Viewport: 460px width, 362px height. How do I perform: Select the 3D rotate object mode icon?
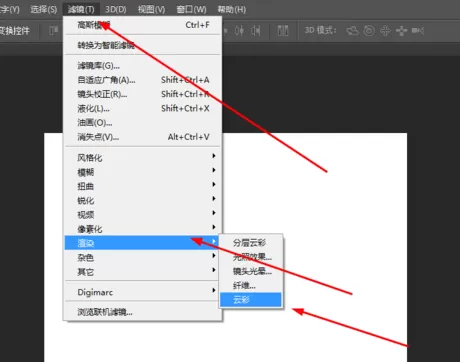[x=352, y=31]
